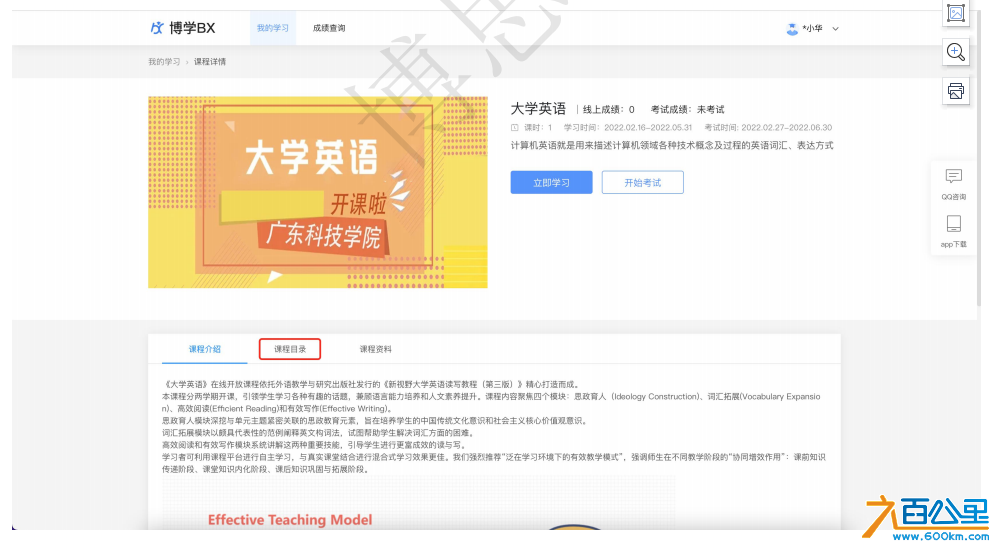Click the user avatar icon beside *小华

[x=791, y=29]
